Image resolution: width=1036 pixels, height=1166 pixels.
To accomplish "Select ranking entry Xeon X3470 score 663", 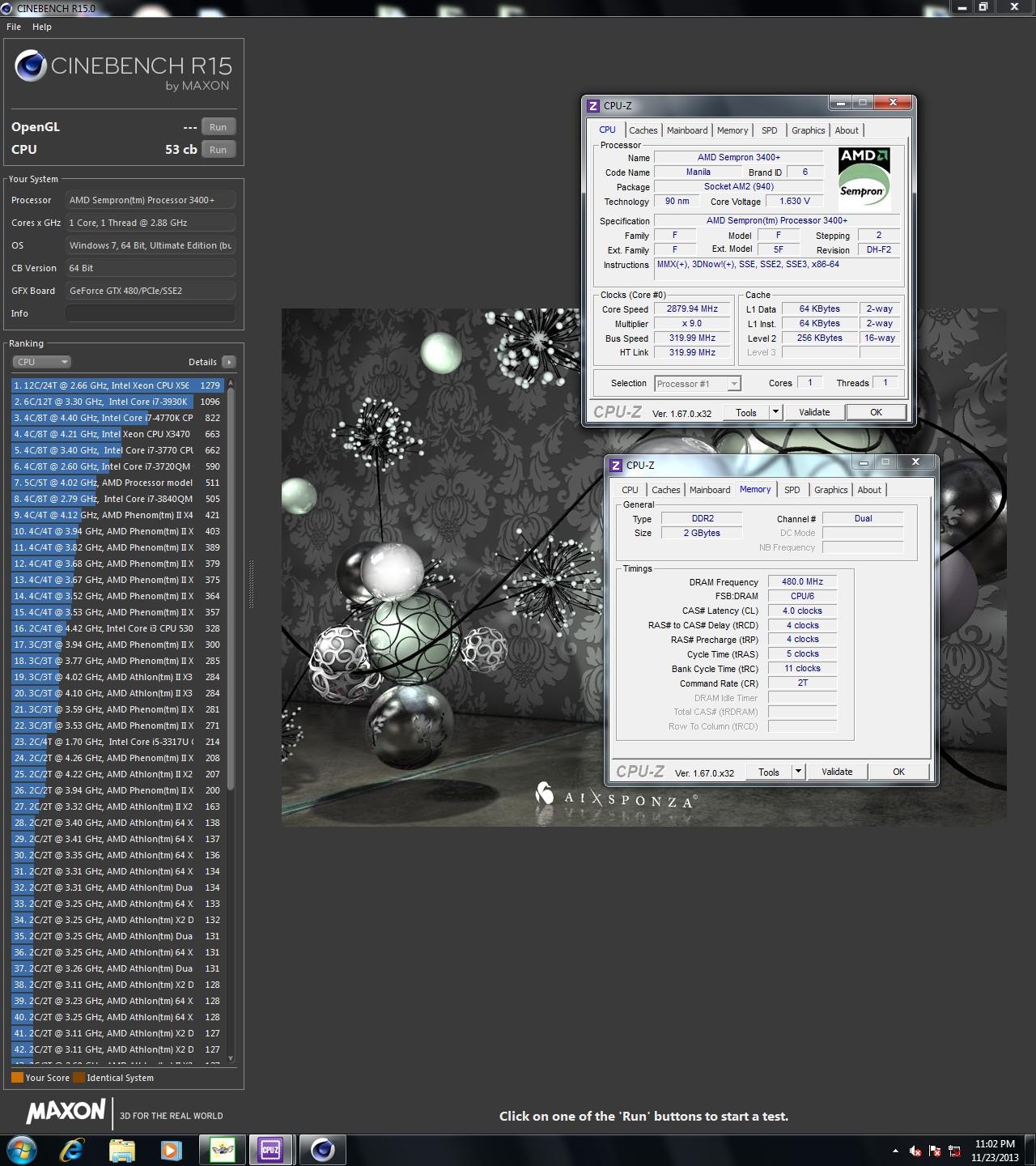I will 117,434.
